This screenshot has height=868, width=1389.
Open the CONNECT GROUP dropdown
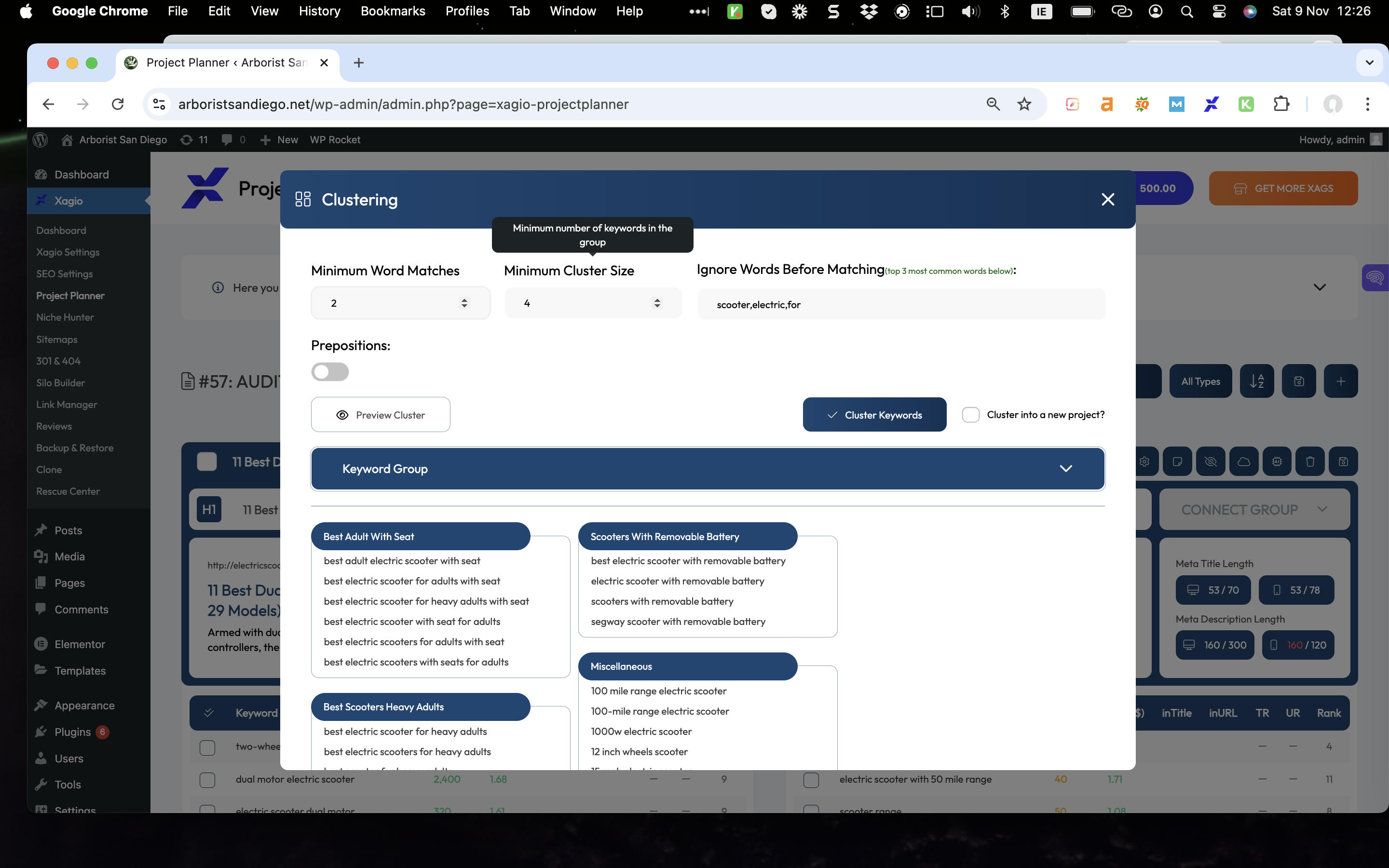click(x=1254, y=509)
